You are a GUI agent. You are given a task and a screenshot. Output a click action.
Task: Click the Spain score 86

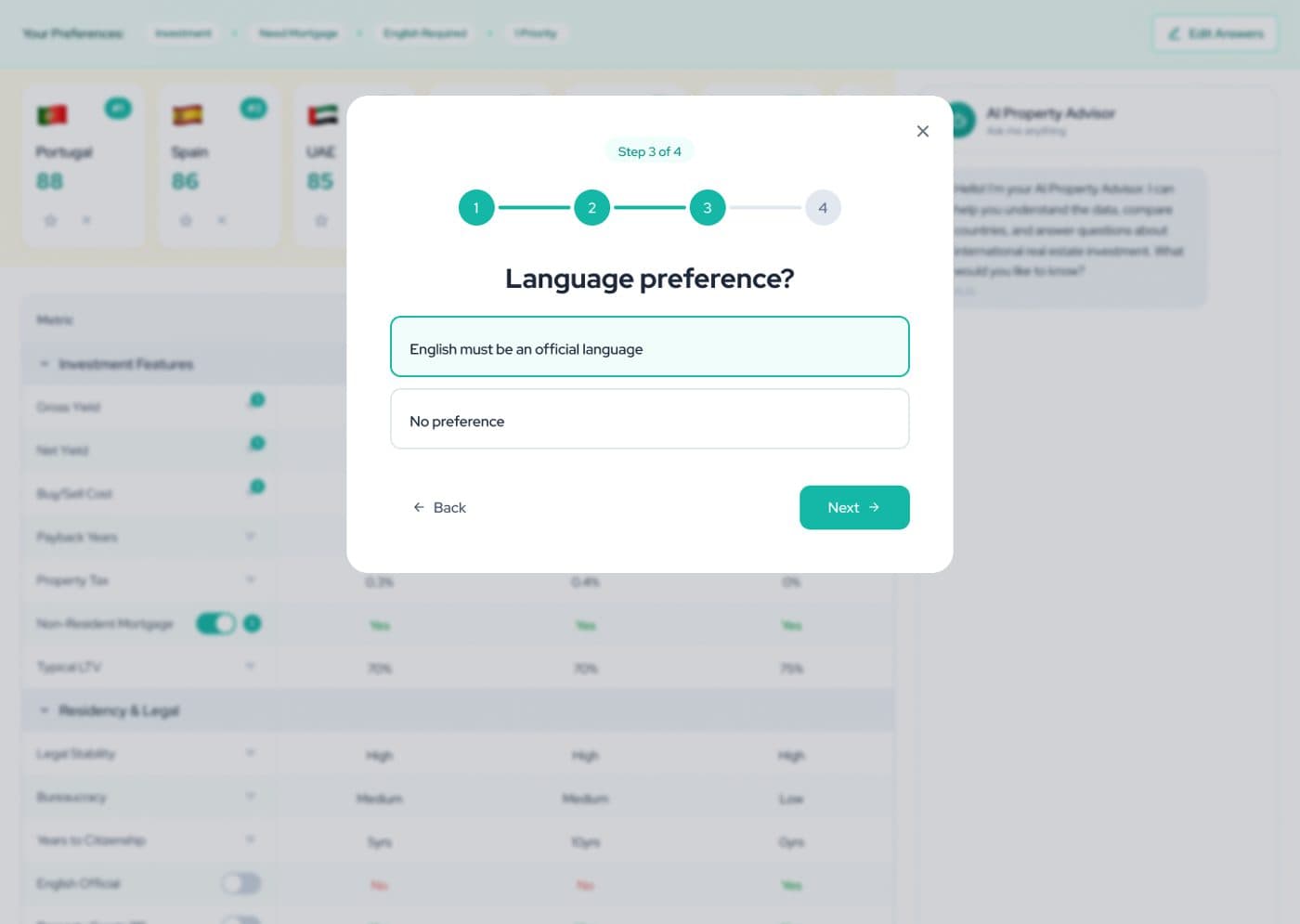[x=186, y=181]
